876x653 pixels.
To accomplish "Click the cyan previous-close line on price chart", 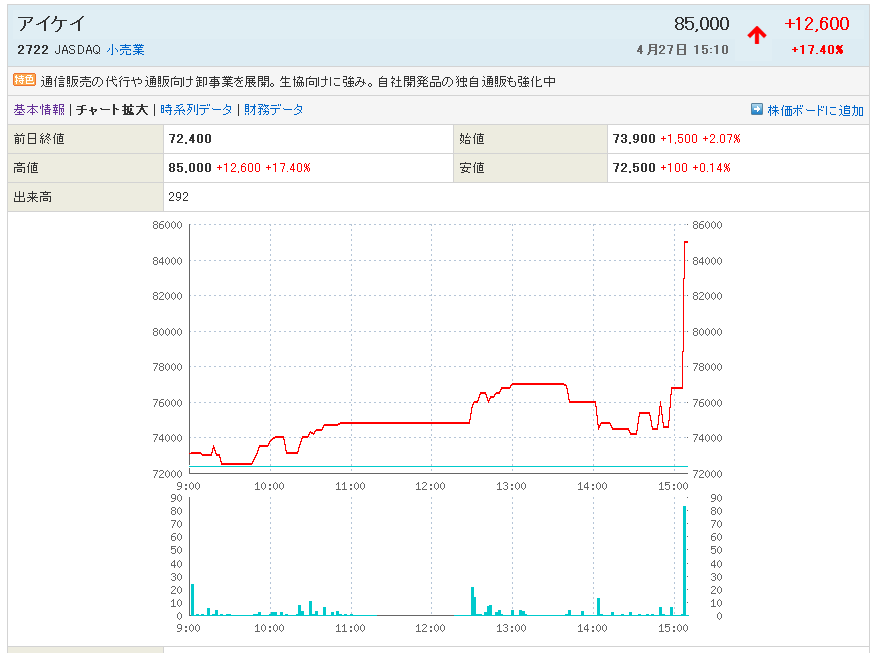I will (x=430, y=466).
